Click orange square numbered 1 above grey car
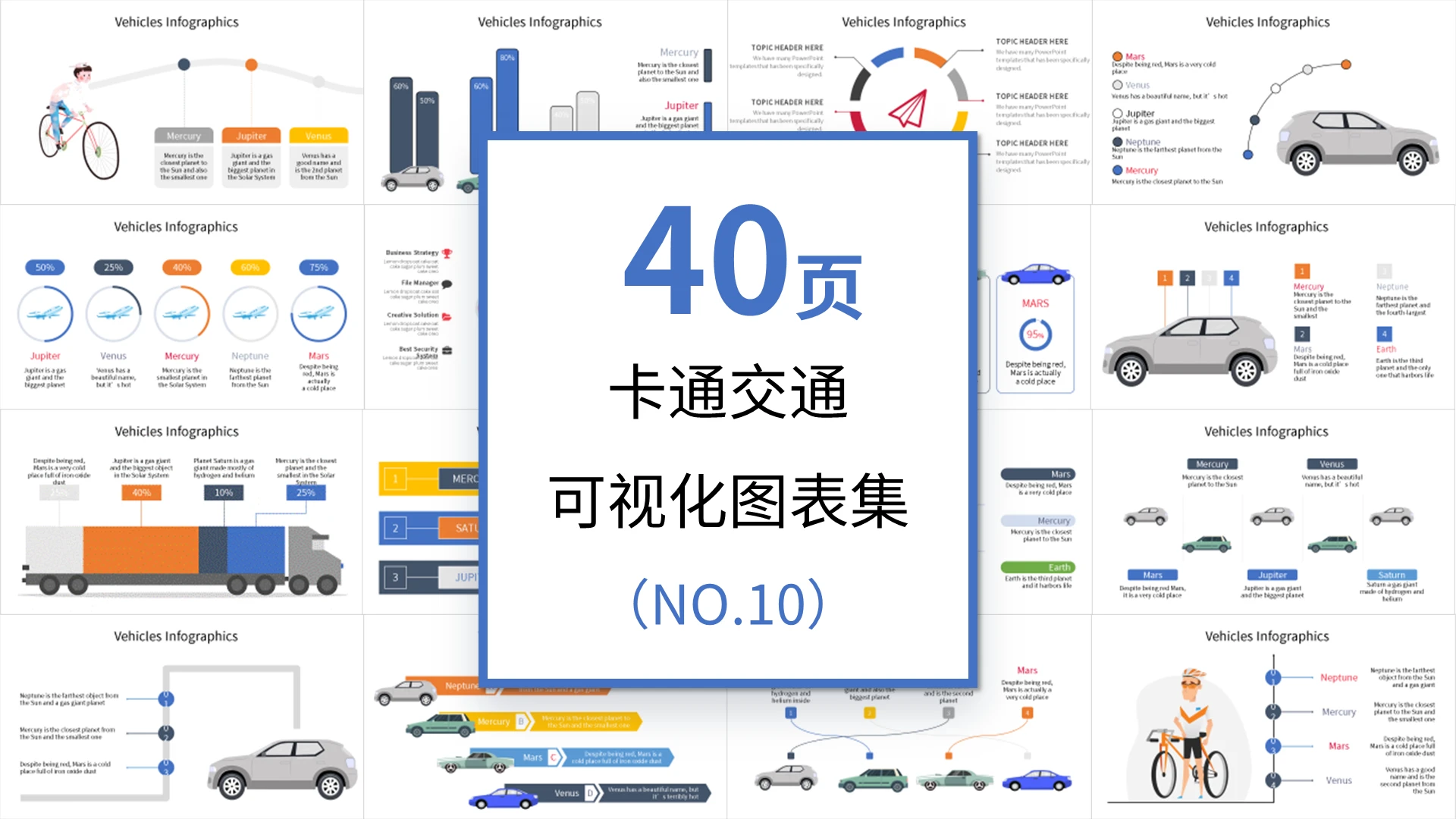This screenshot has width=1456, height=819. point(1165,278)
